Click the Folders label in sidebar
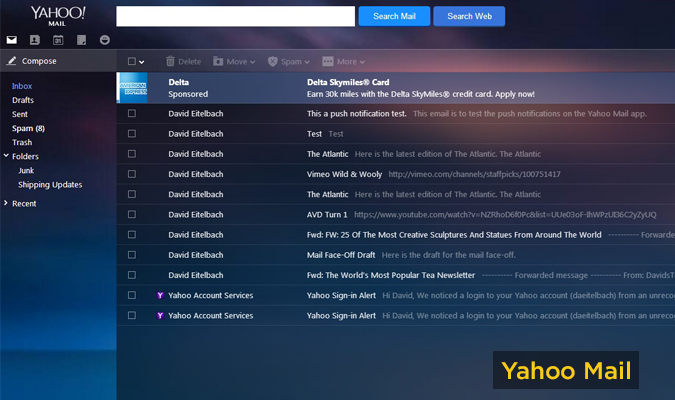The height and width of the screenshot is (400, 675). click(25, 156)
